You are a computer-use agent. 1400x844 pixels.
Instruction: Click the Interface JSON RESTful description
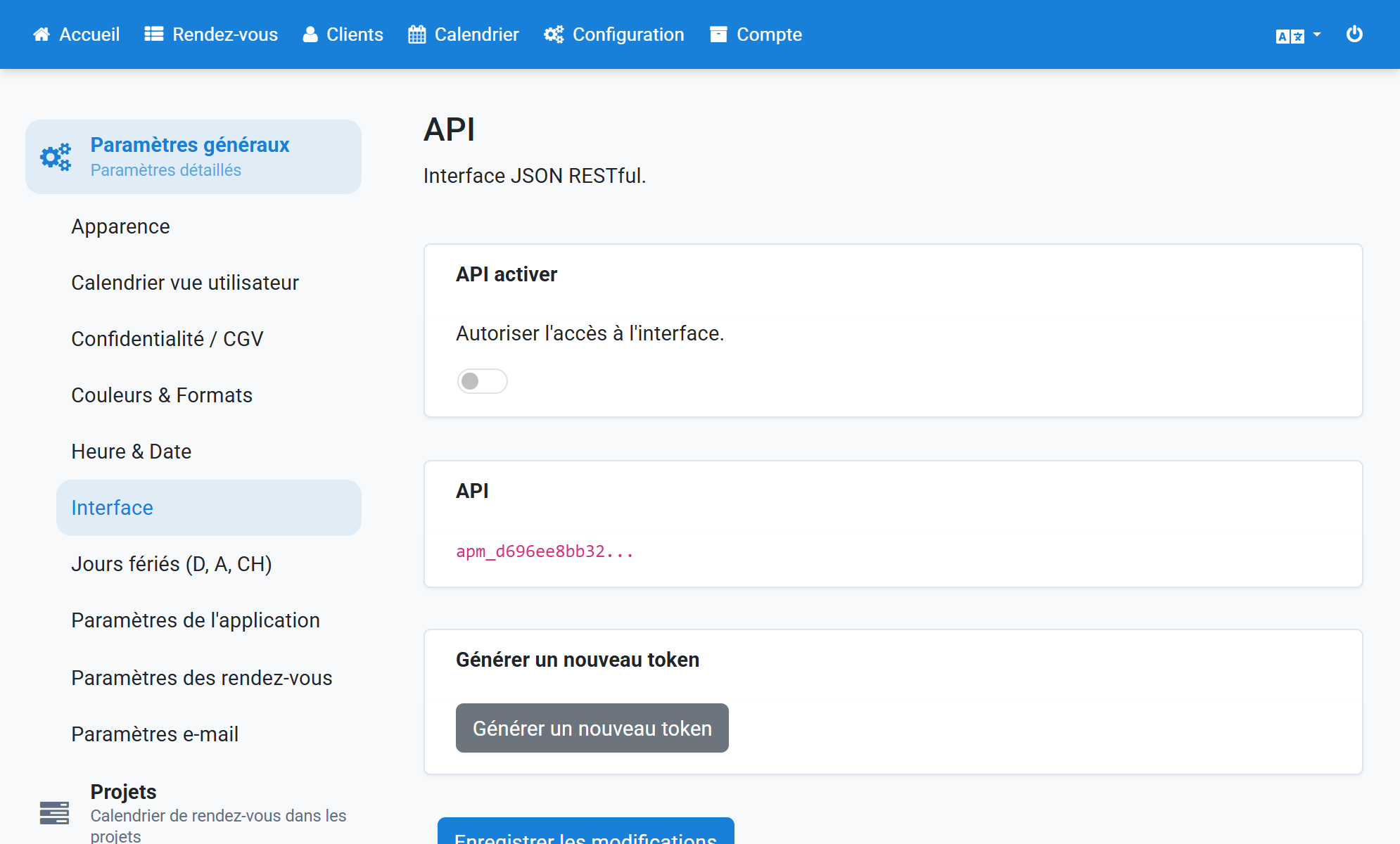pos(535,176)
